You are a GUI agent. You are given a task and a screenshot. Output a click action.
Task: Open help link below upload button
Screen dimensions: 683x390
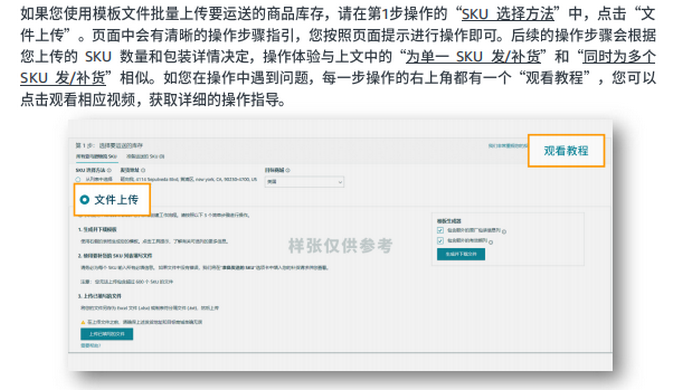point(91,346)
